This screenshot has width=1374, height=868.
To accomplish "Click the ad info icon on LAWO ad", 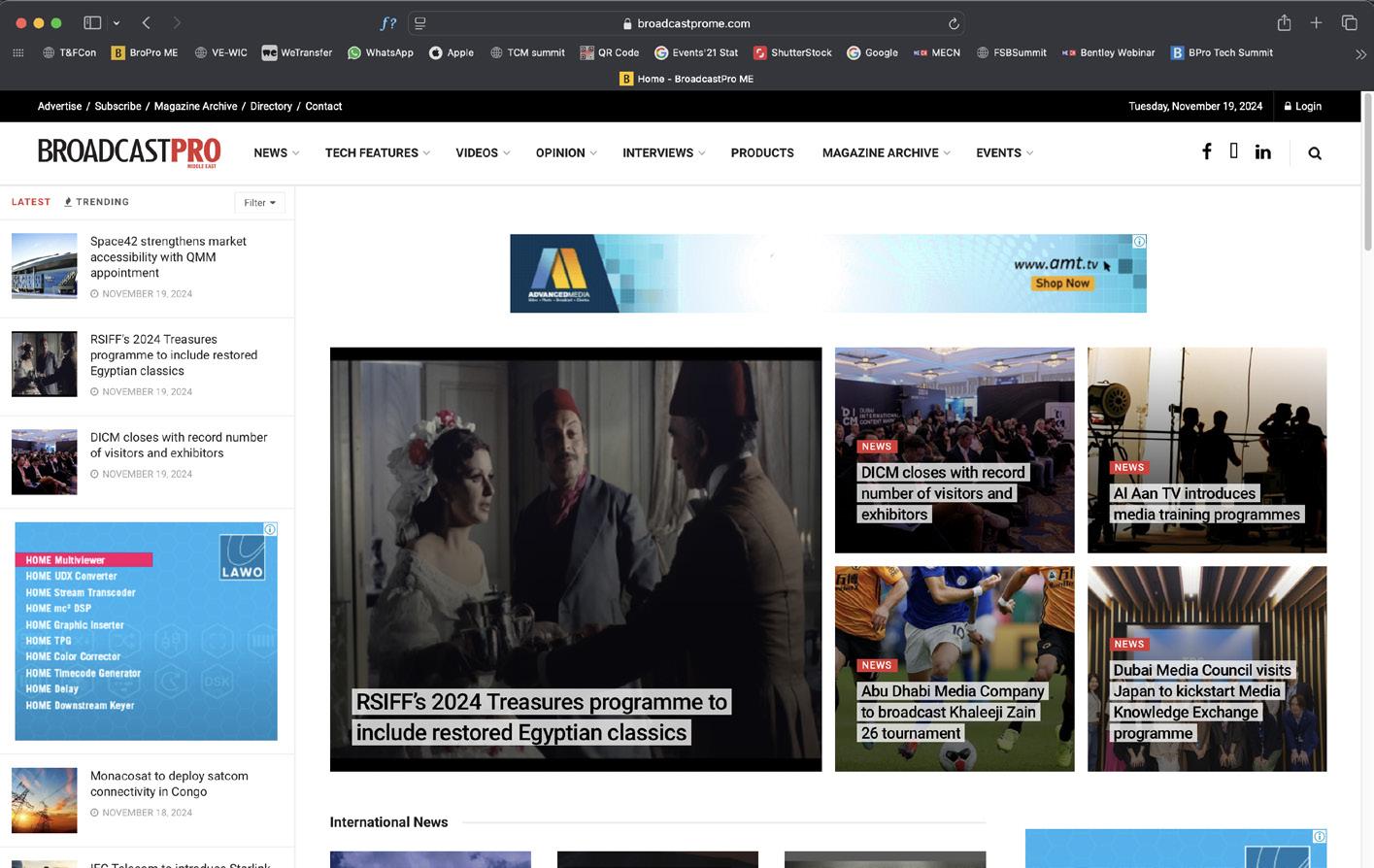I will [271, 529].
